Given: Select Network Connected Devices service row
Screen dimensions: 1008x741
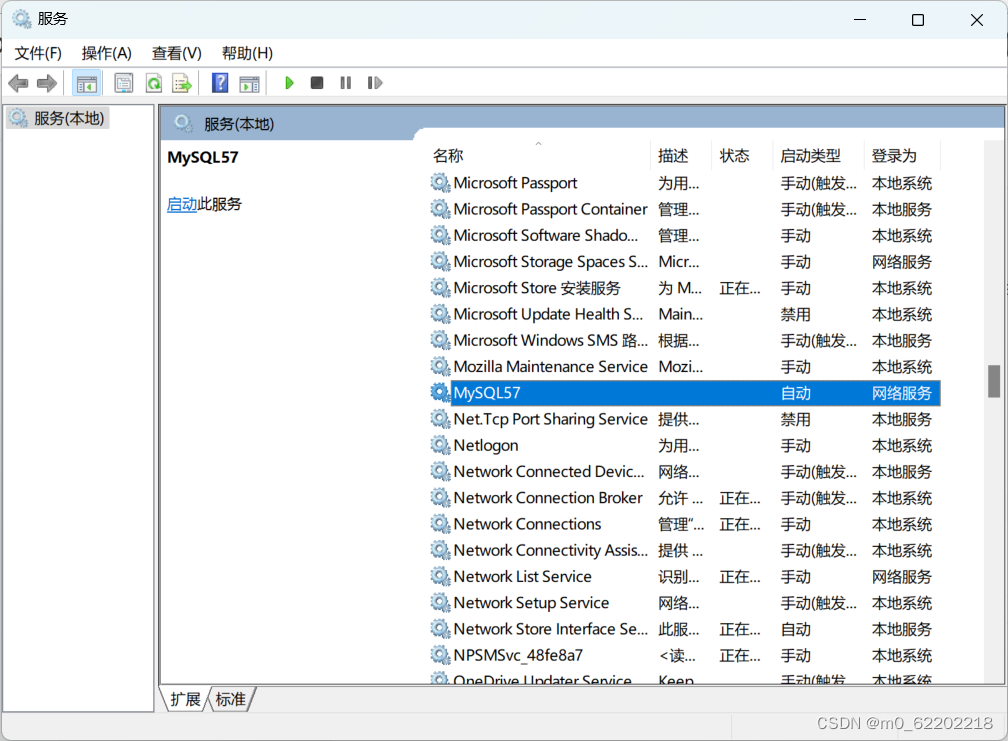Looking at the screenshot, I should (685, 472).
